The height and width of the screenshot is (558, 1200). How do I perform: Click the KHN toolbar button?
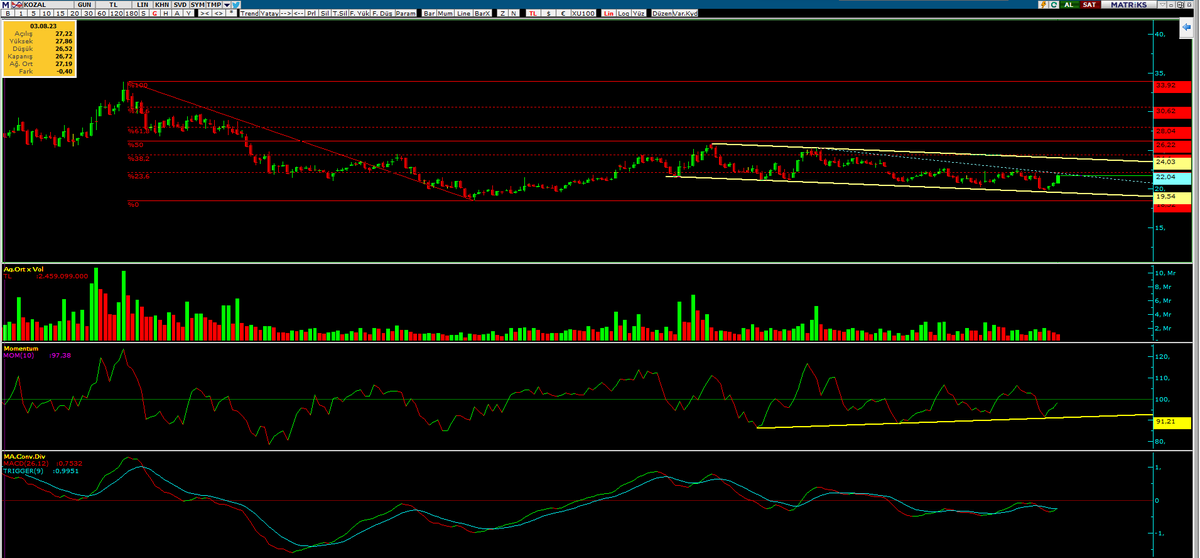(162, 5)
